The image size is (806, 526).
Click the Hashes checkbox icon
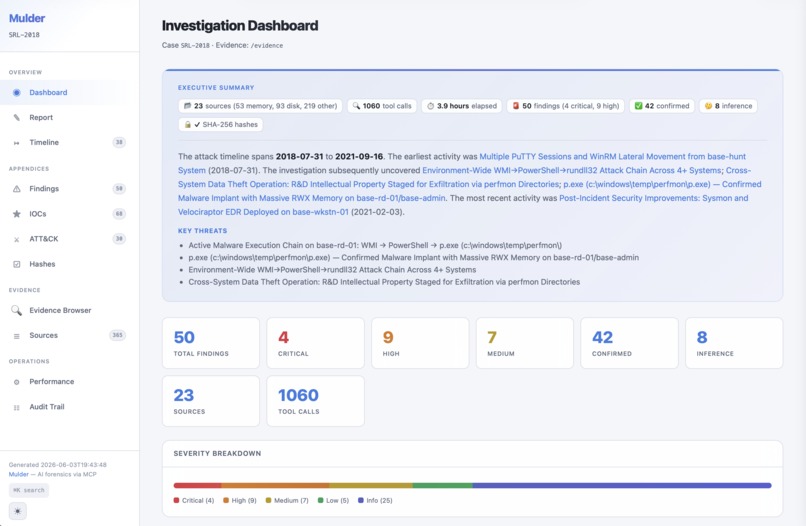click(x=16, y=264)
